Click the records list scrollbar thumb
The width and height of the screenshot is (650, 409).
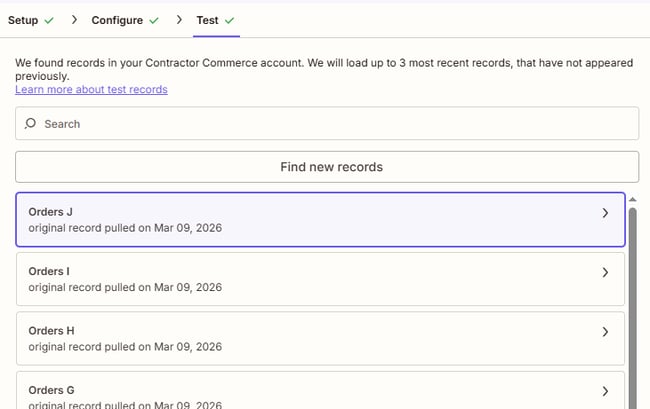[x=632, y=300]
